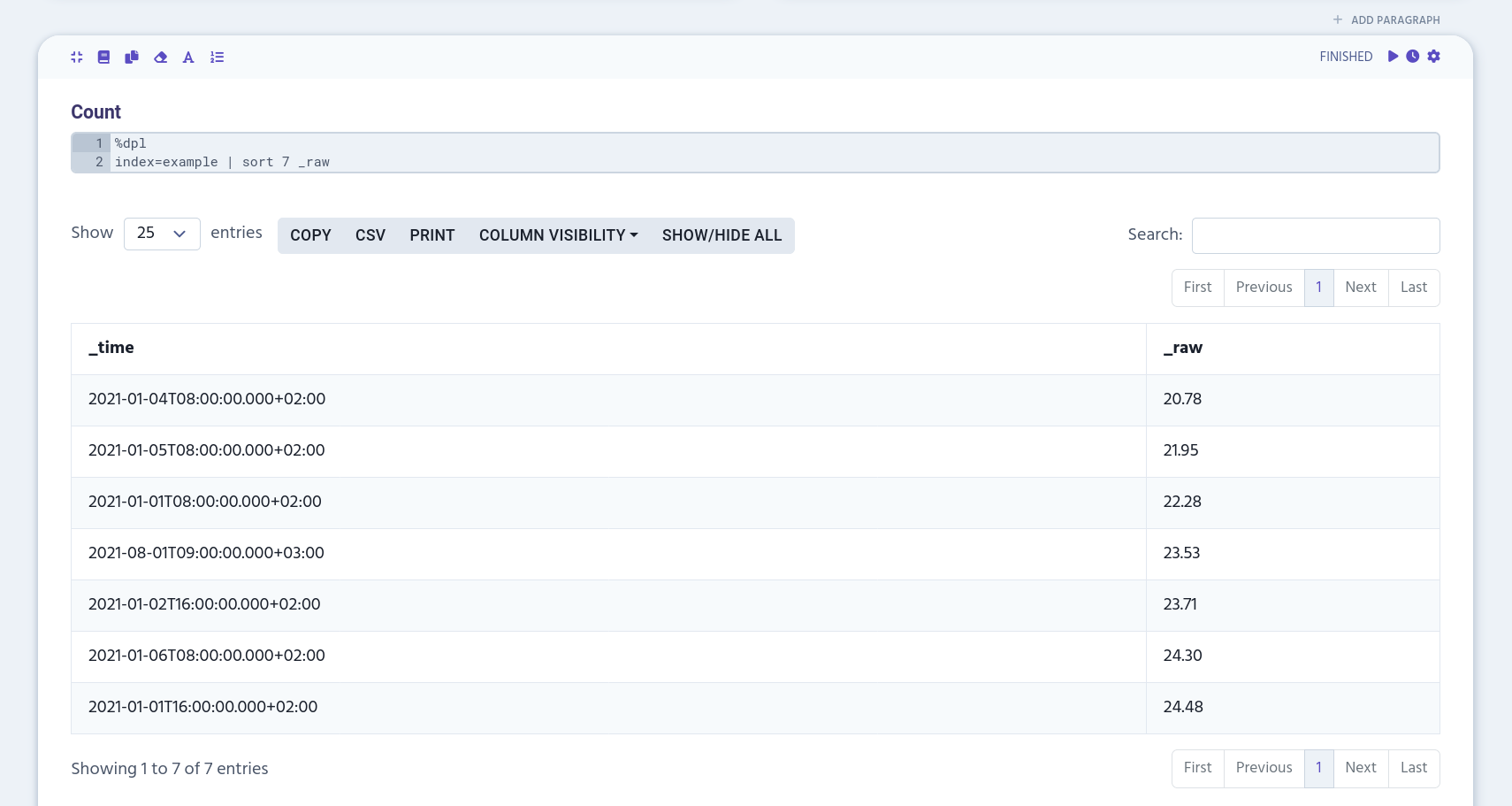Screen dimensions: 1512x806
Task: Click 'Showing 1 to 7 of 7 entries' text
Action: click(x=170, y=770)
